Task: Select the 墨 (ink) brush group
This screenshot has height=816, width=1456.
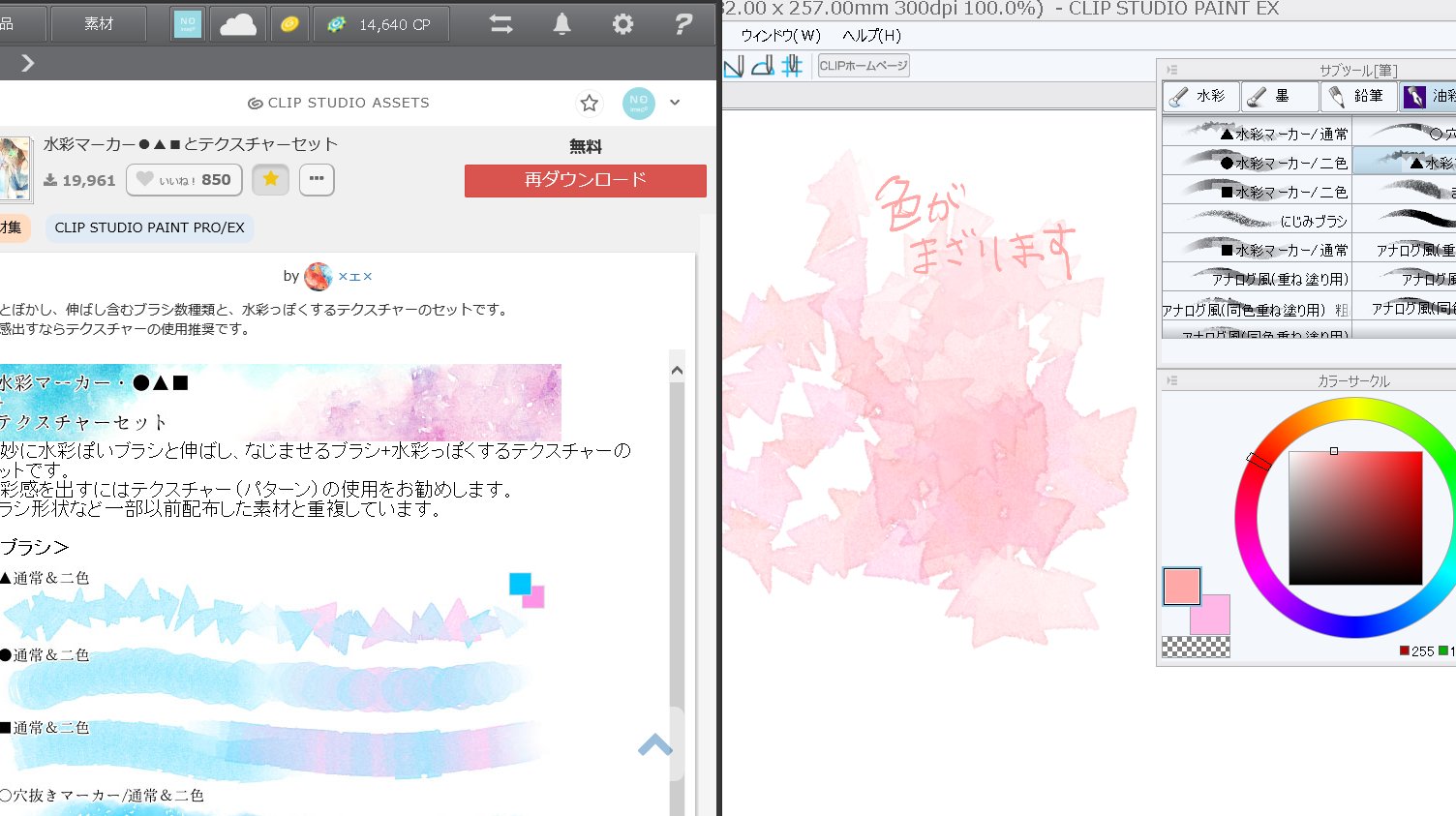Action: [x=1279, y=96]
